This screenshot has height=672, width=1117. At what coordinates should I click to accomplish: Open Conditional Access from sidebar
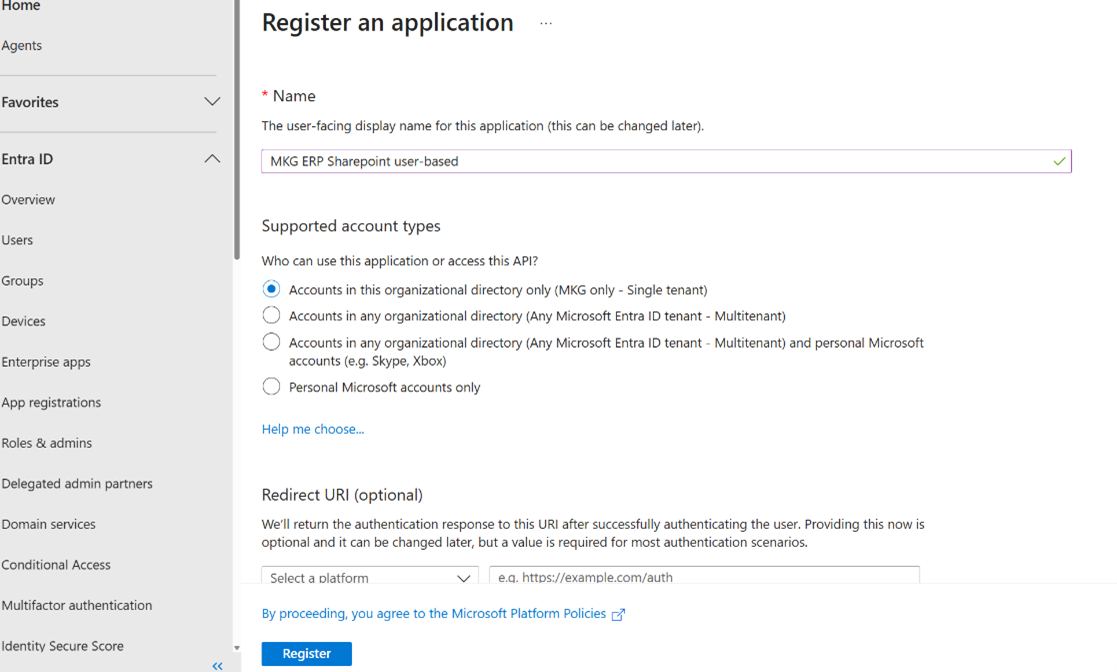coord(56,564)
